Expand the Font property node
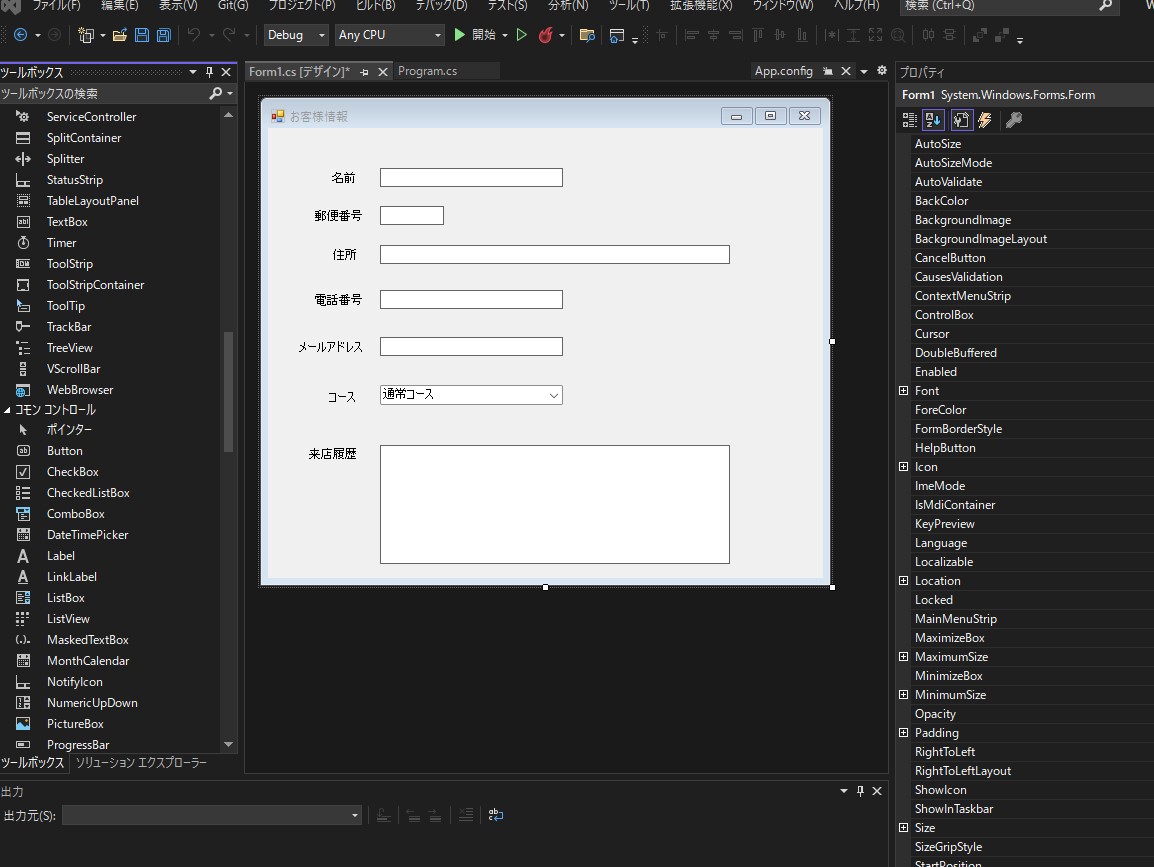1154x867 pixels. pyautogui.click(x=904, y=391)
